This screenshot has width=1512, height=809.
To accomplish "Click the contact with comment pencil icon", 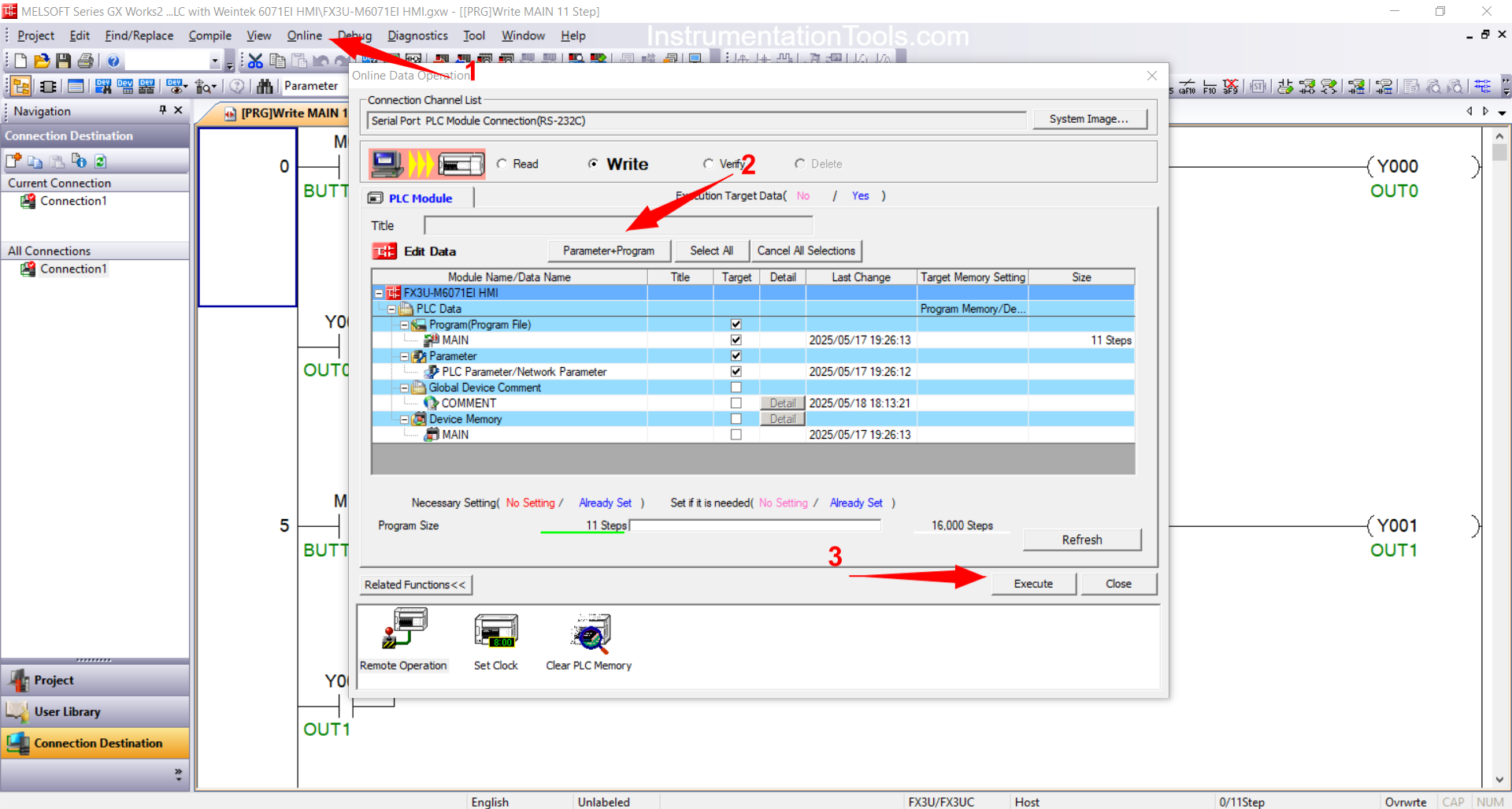I will coord(1285,86).
